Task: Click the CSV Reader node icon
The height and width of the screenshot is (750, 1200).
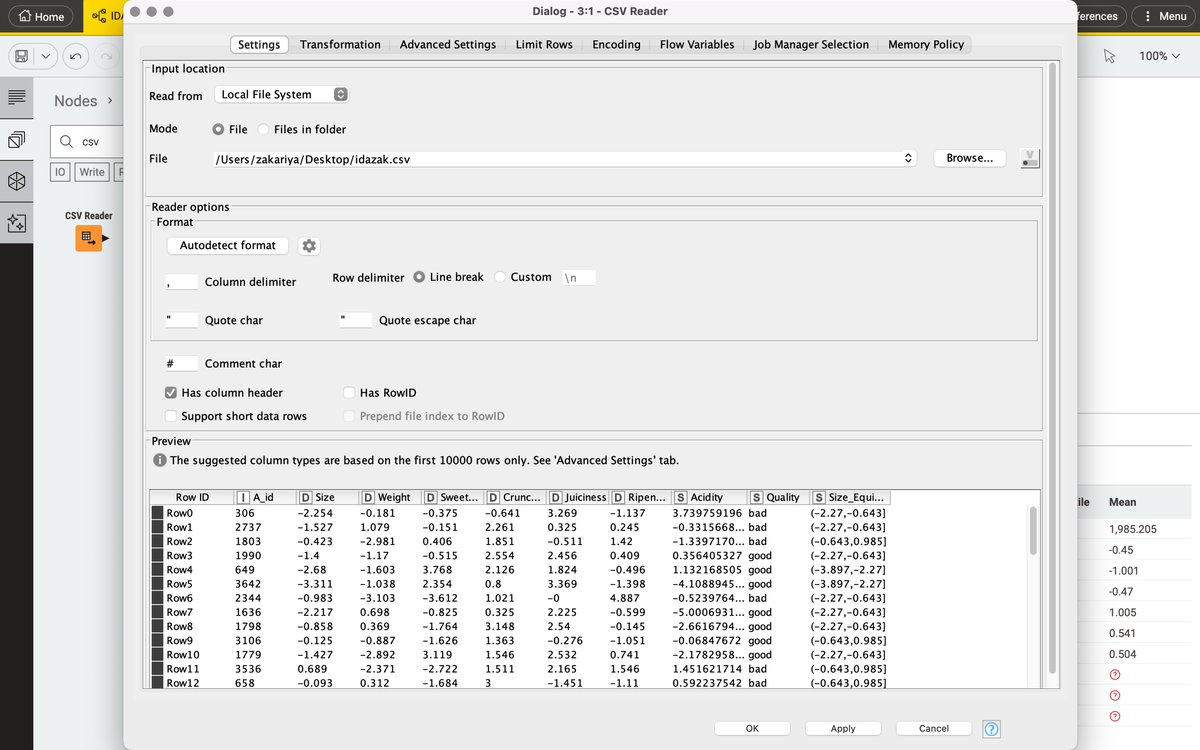Action: (88, 238)
